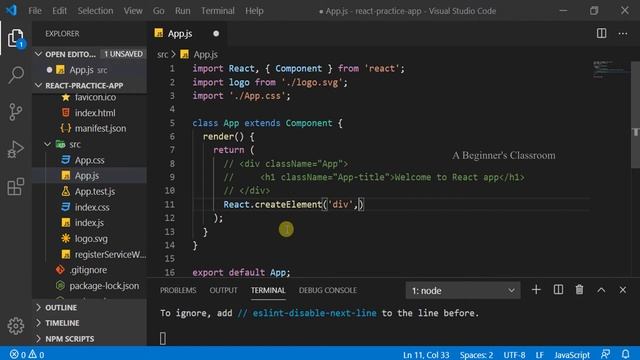This screenshot has height=360, width=640.
Task: Switch to the PROBLEMS panel tab
Action: pyautogui.click(x=178, y=290)
